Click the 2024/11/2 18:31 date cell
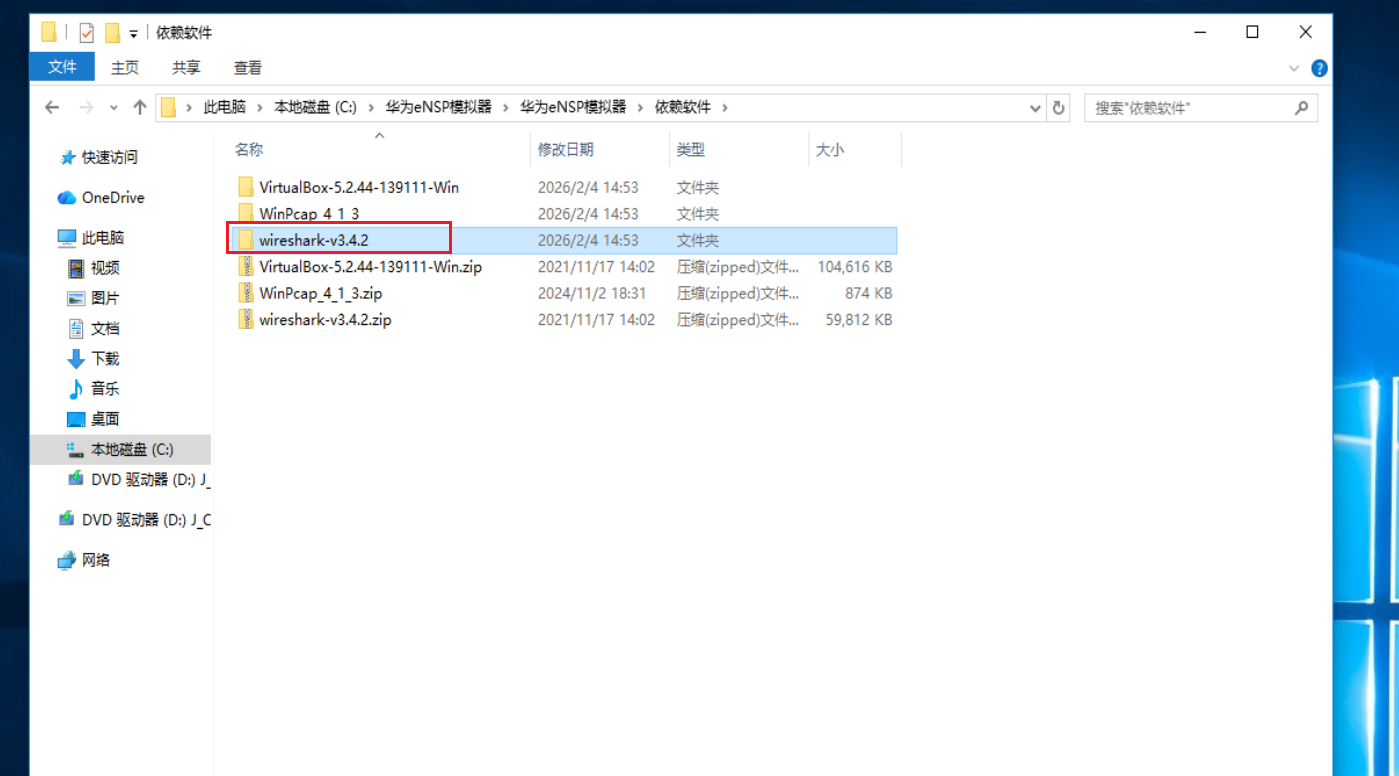Image resolution: width=1399 pixels, height=776 pixels. [592, 293]
